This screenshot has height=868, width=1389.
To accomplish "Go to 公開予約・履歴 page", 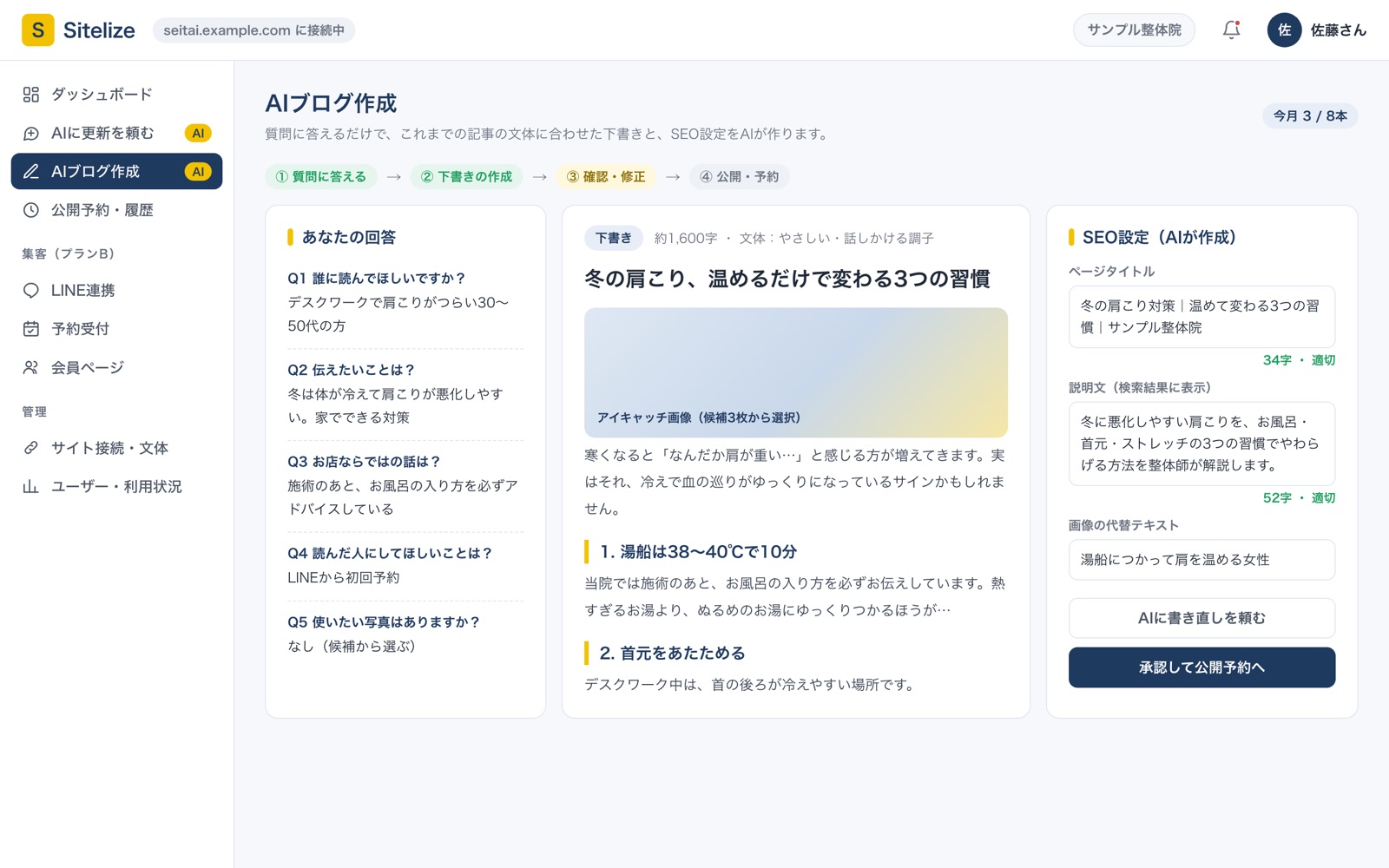I will tap(116, 210).
